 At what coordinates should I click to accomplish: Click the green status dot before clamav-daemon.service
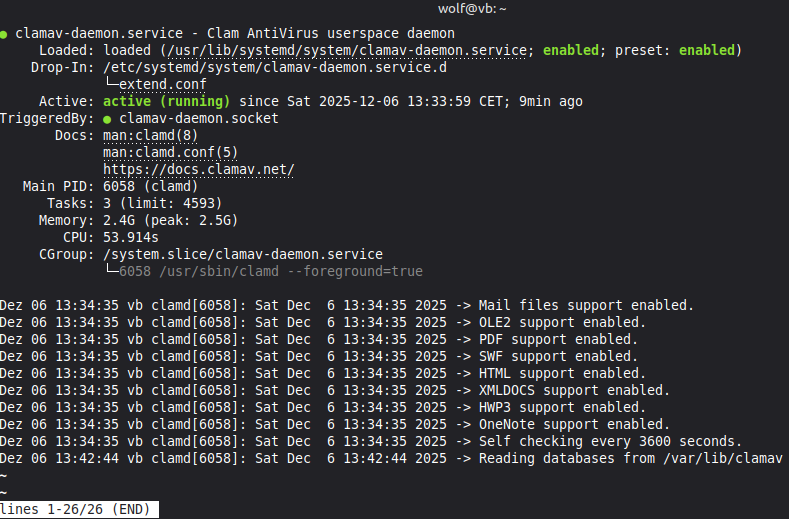[4, 33]
